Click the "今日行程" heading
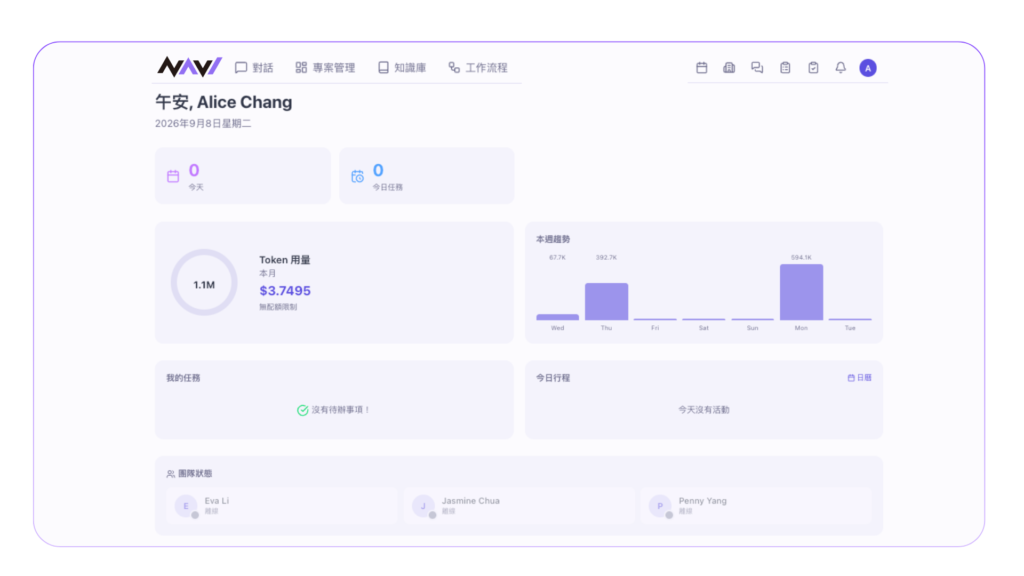 tap(553, 378)
